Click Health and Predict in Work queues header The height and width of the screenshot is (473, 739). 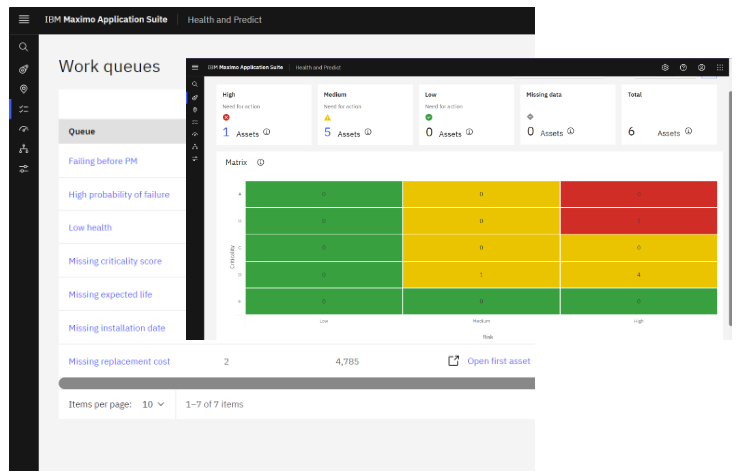[224, 20]
